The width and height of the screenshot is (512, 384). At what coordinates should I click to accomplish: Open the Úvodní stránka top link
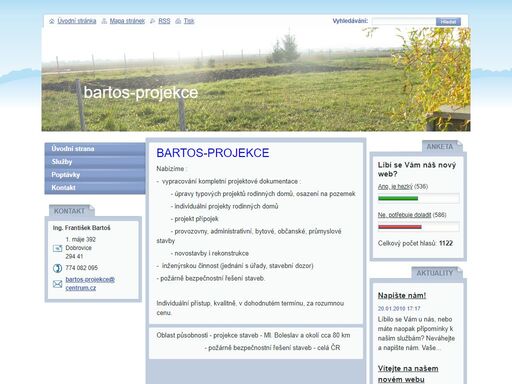77,21
